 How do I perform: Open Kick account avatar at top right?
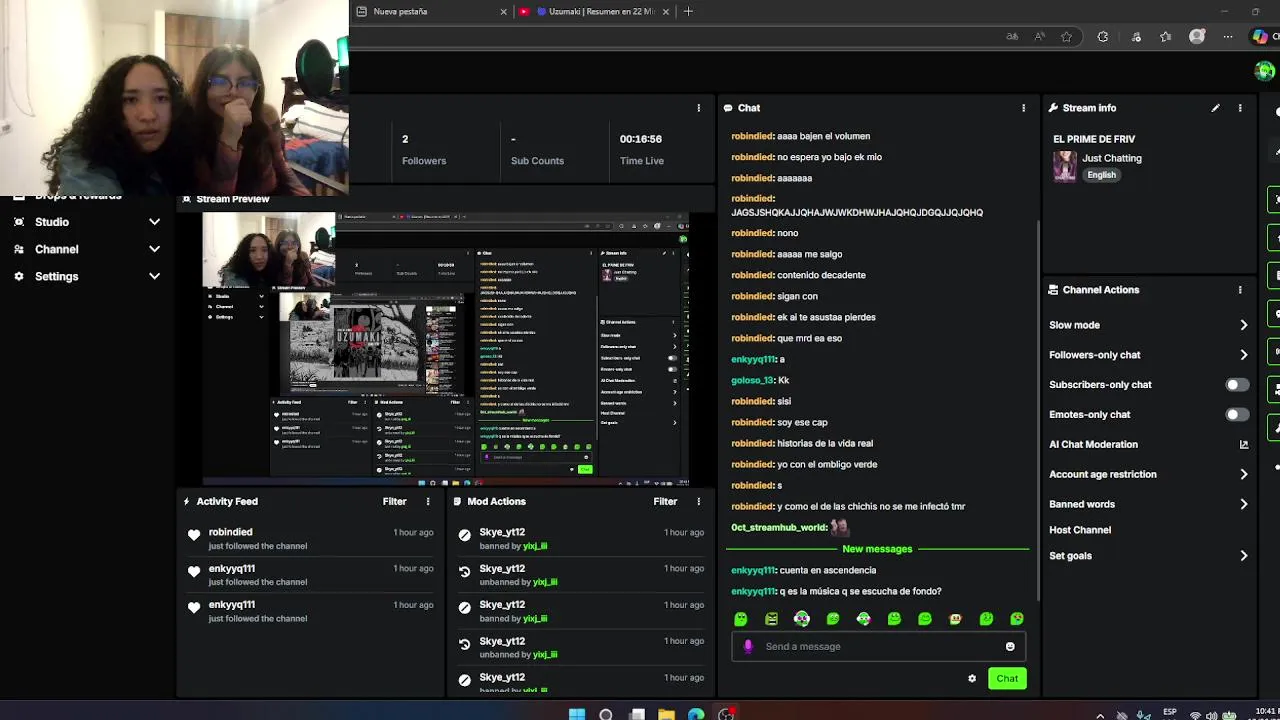(x=1265, y=70)
